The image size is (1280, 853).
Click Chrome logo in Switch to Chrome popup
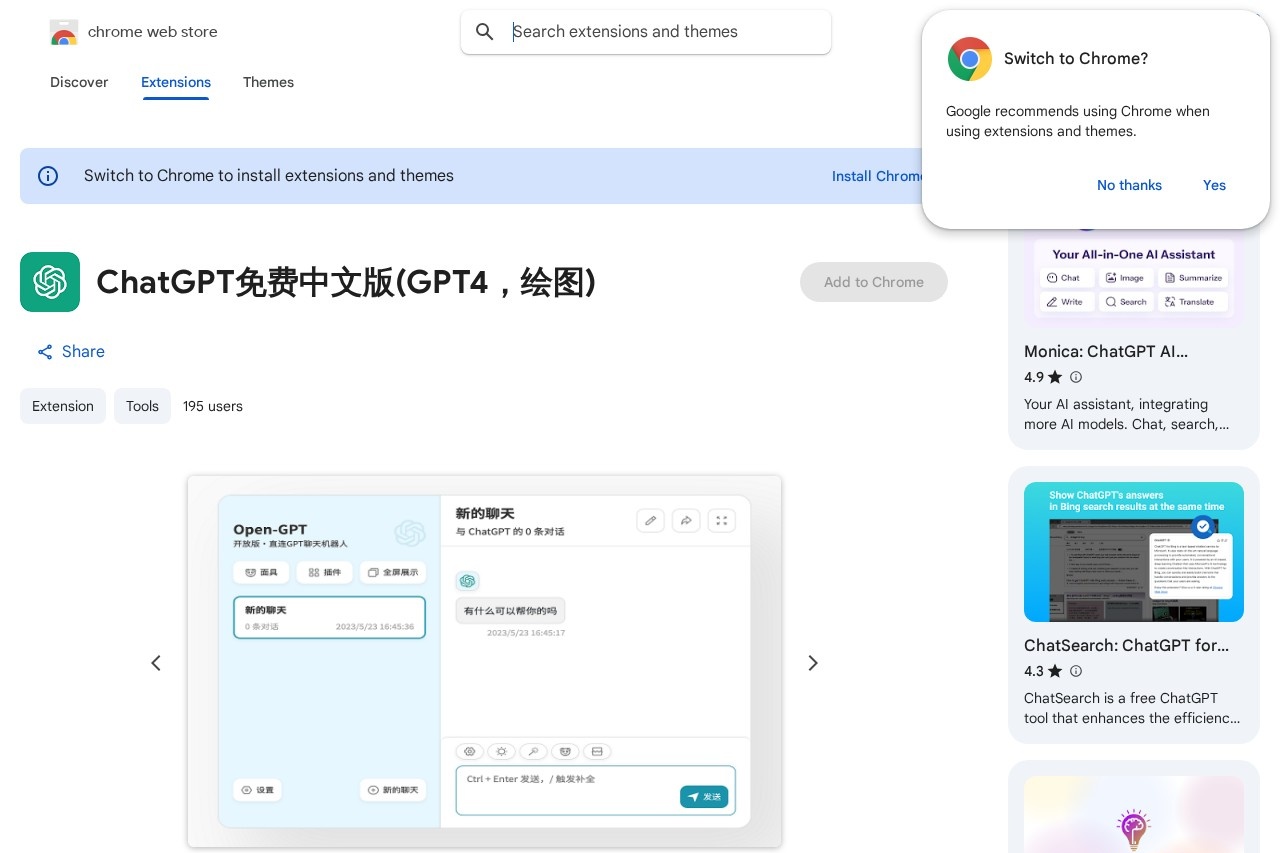(x=969, y=59)
